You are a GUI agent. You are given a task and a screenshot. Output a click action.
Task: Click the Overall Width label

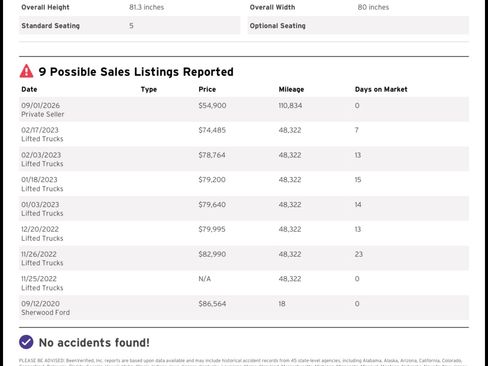(x=272, y=7)
